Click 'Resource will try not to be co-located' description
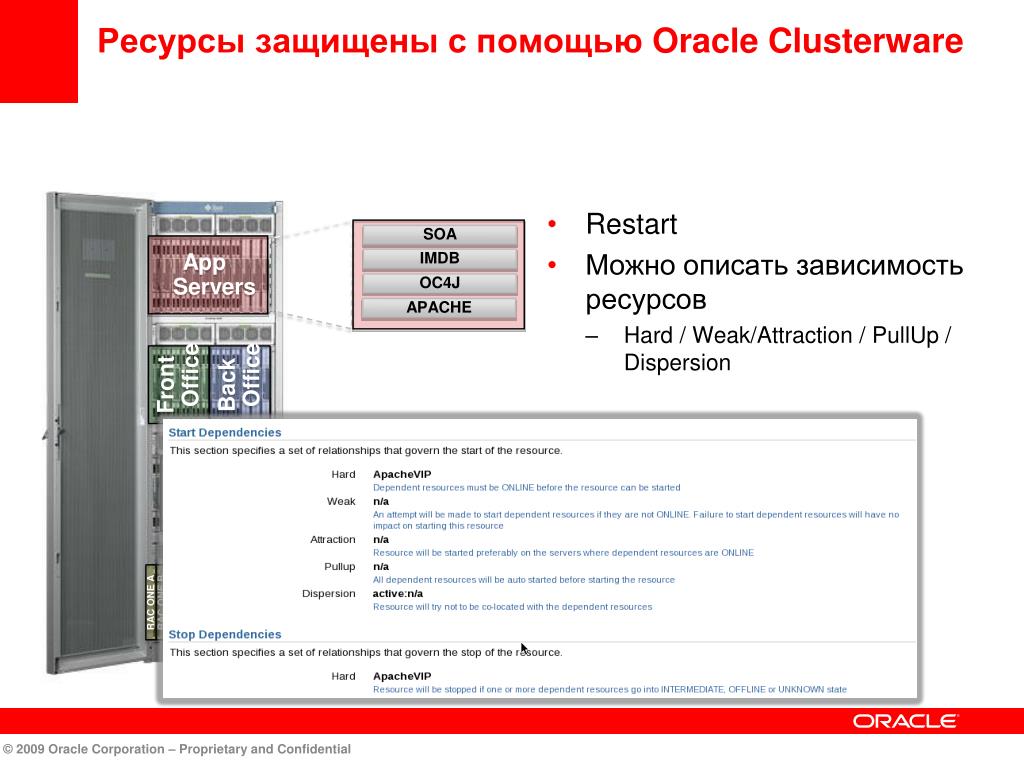This screenshot has height=768, width=1024. 513,607
